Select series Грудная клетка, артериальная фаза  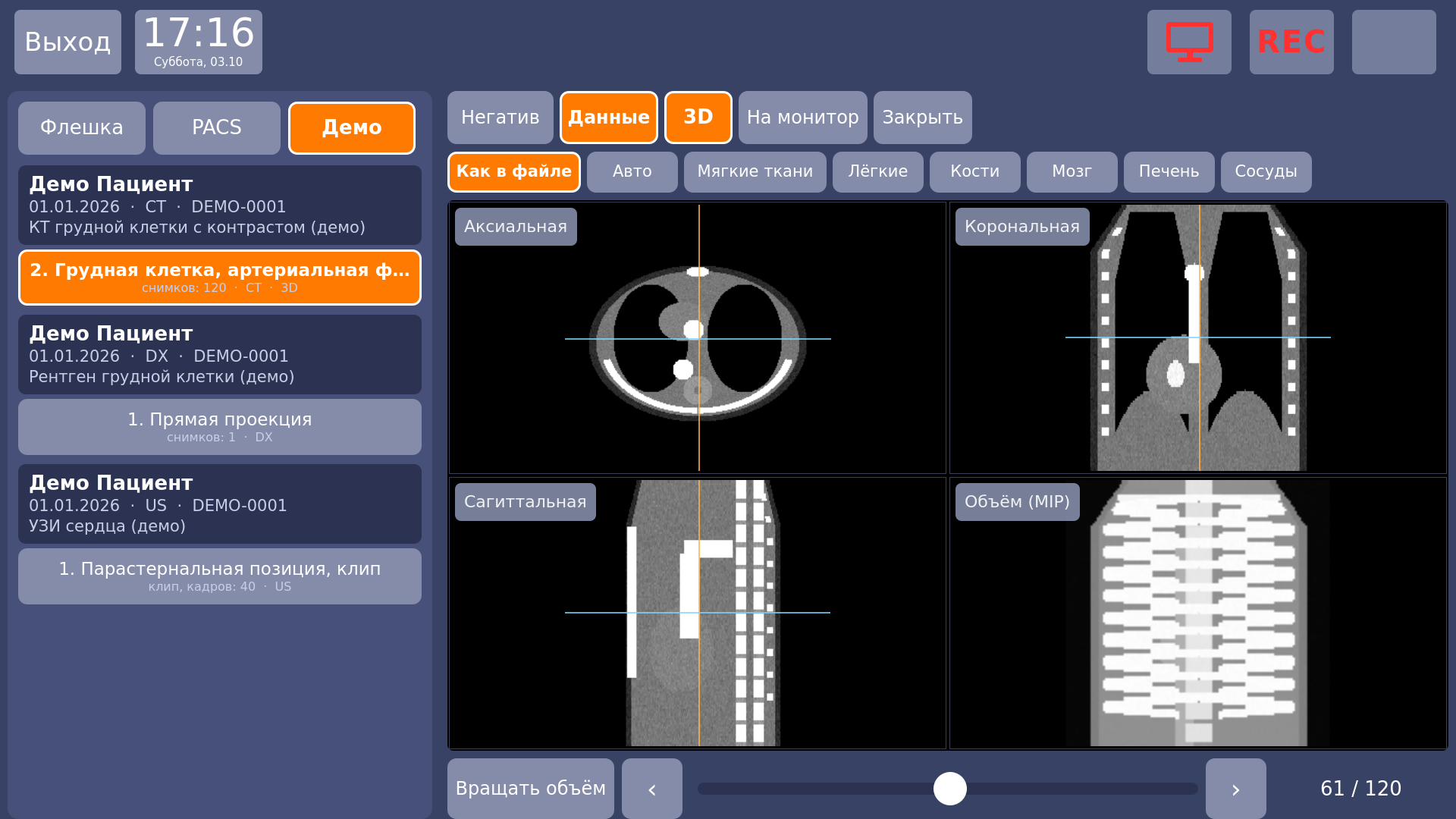[220, 278]
